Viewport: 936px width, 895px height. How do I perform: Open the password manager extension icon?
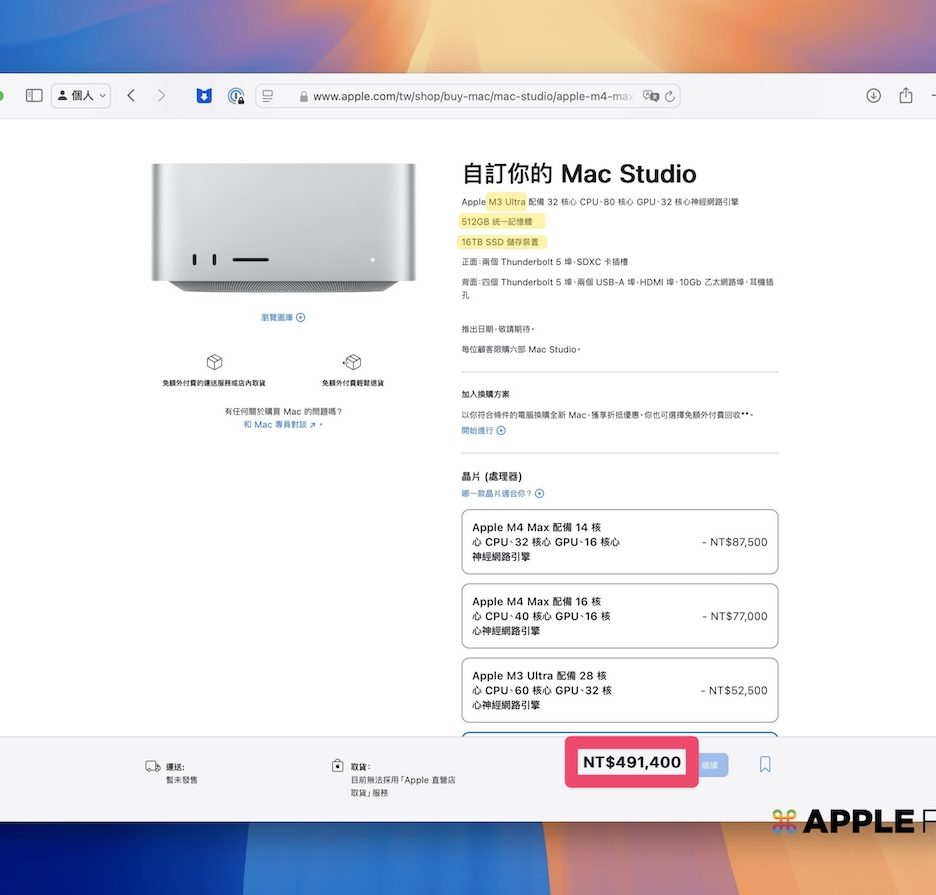pos(236,96)
